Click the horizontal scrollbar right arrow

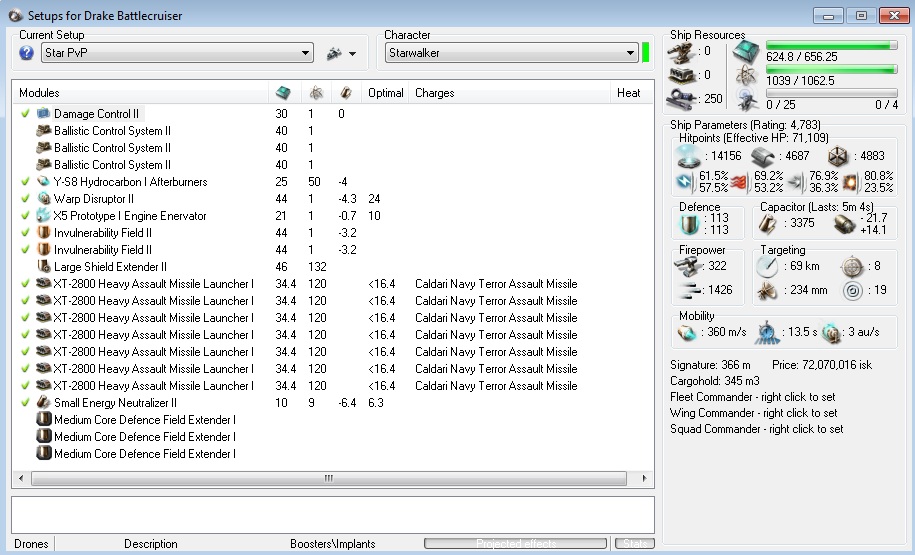(x=644, y=479)
